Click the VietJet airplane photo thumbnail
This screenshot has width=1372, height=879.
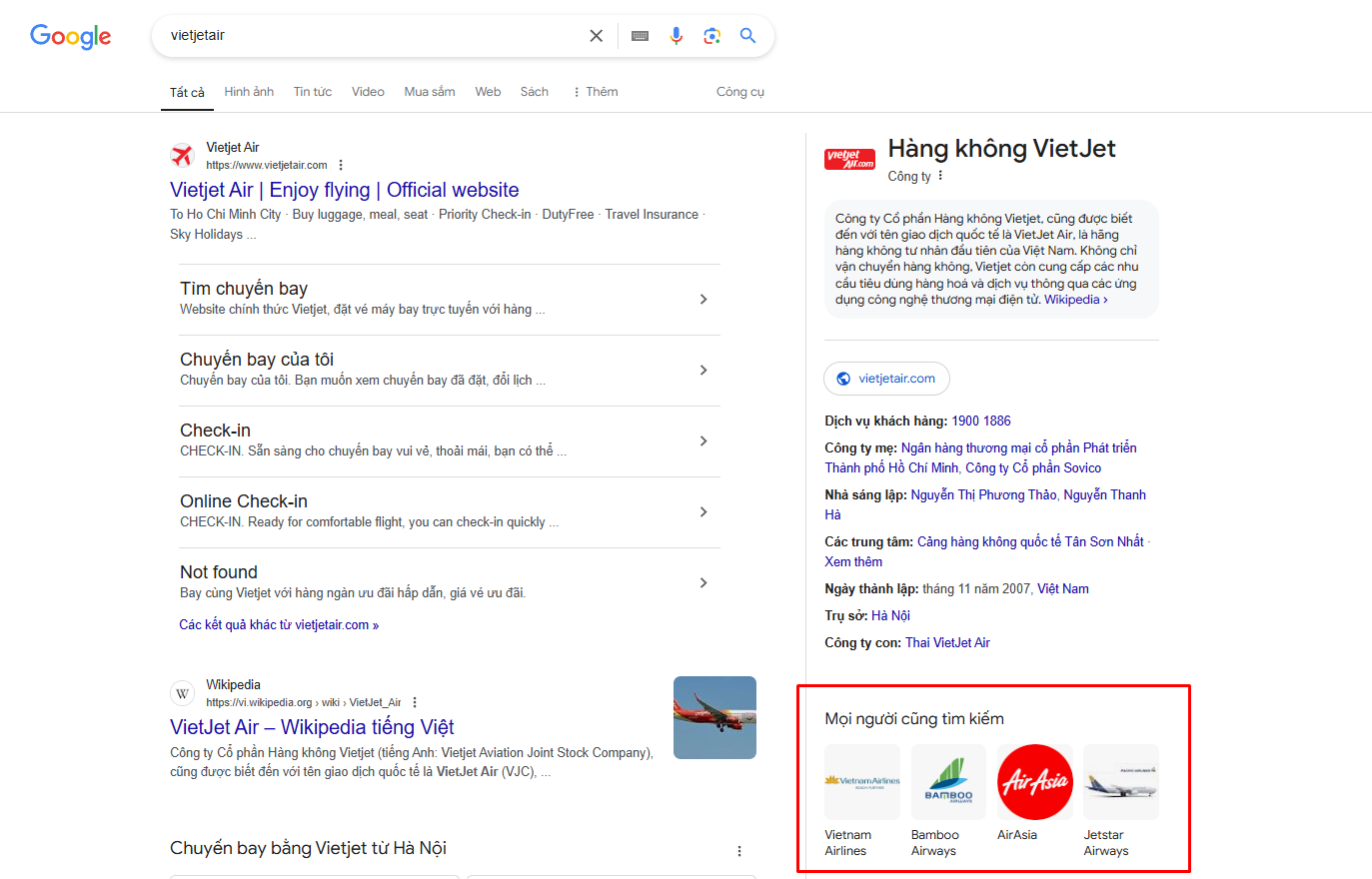[714, 717]
